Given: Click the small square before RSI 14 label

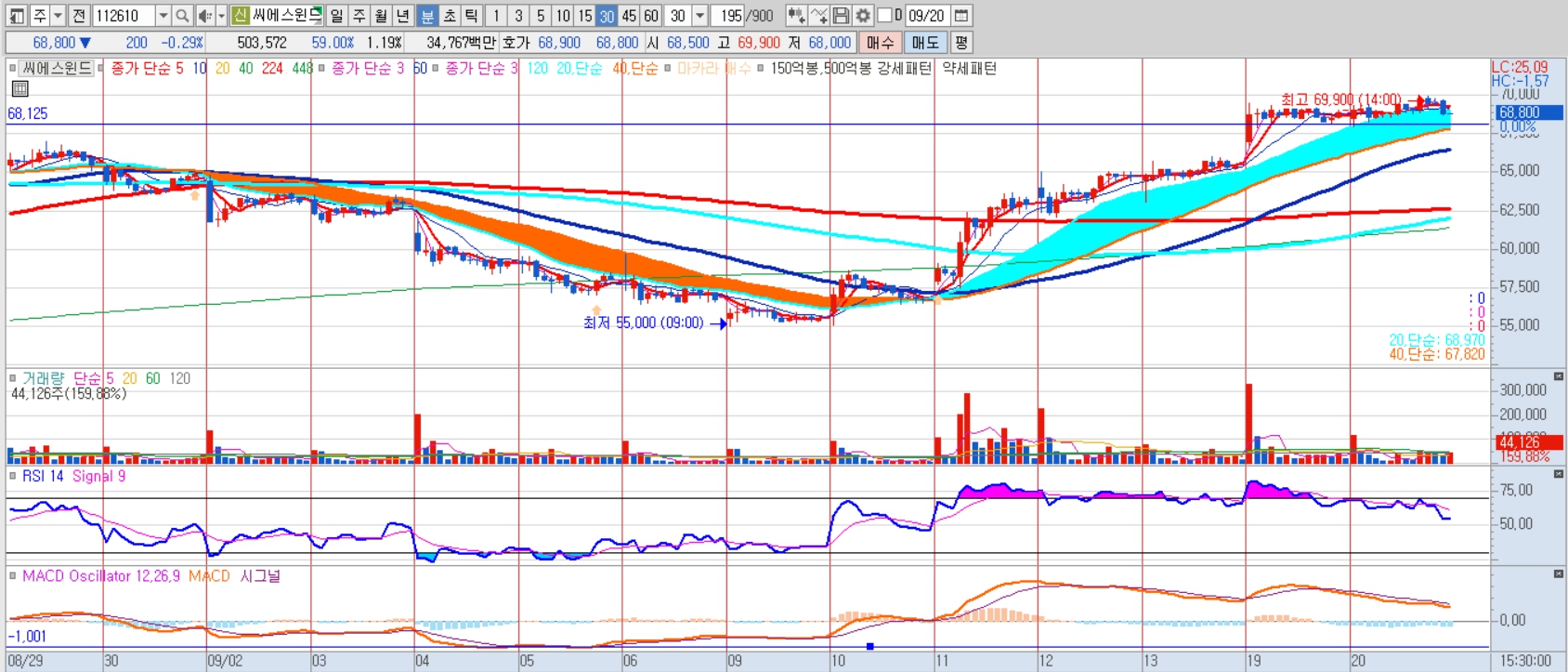Looking at the screenshot, I should [13, 476].
